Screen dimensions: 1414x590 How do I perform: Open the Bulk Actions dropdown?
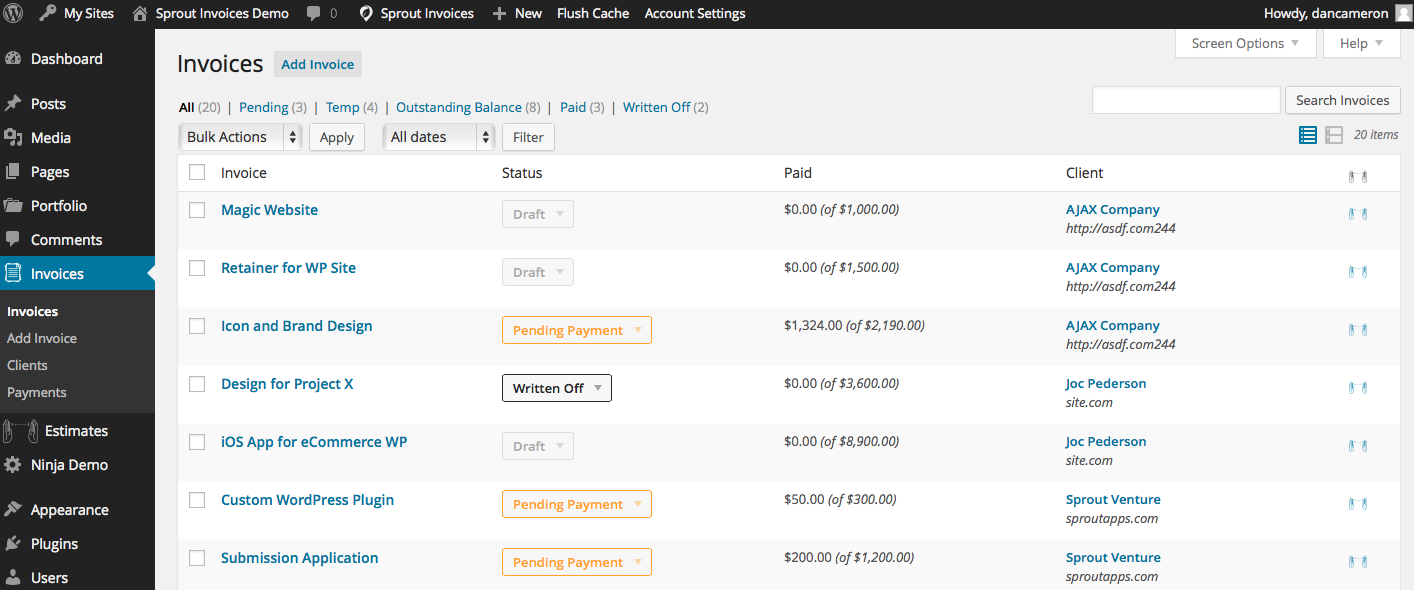[x=240, y=137]
